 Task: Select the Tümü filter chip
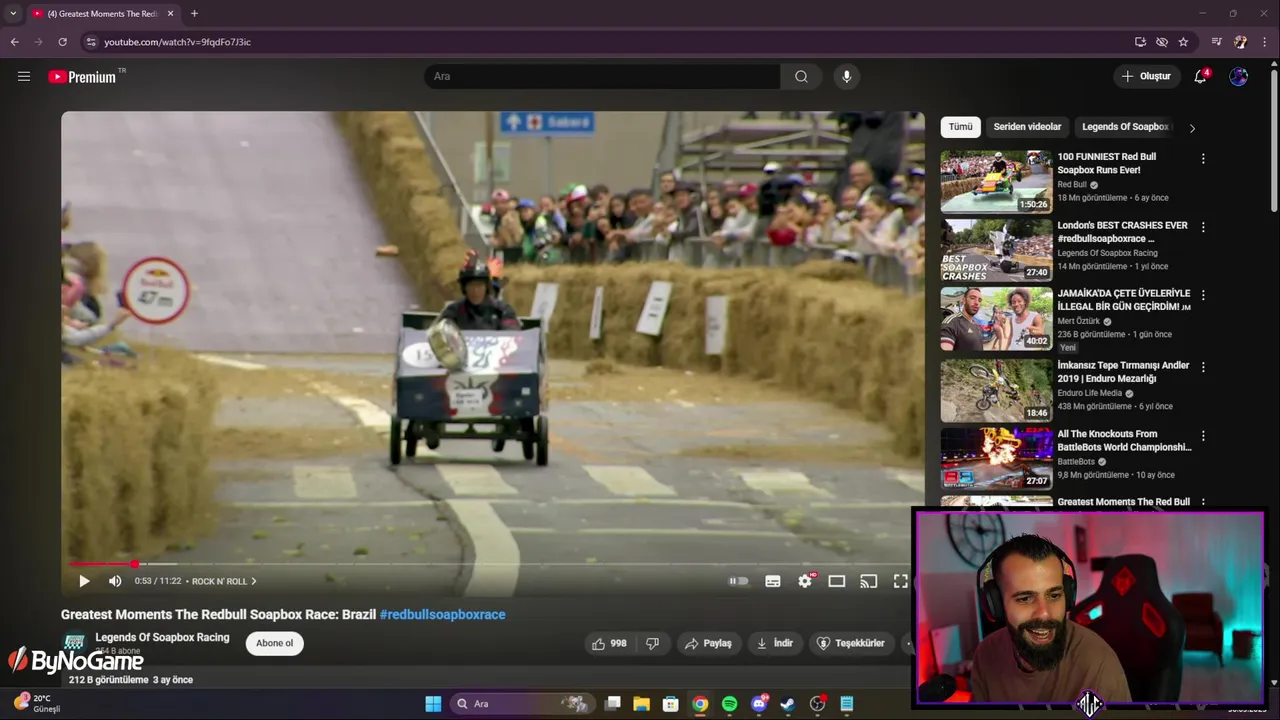960,127
